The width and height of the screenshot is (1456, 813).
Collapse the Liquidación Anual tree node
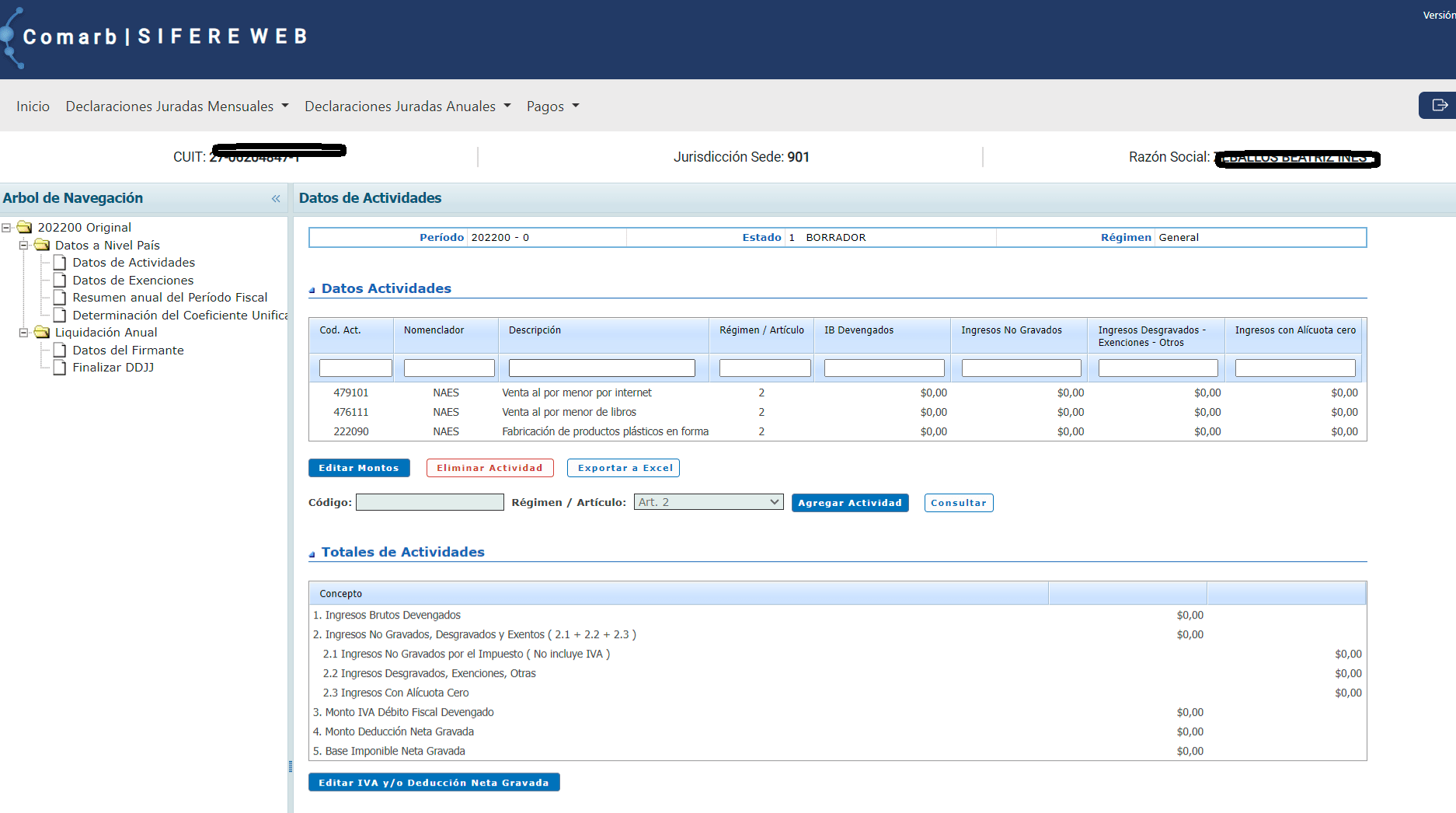click(23, 332)
